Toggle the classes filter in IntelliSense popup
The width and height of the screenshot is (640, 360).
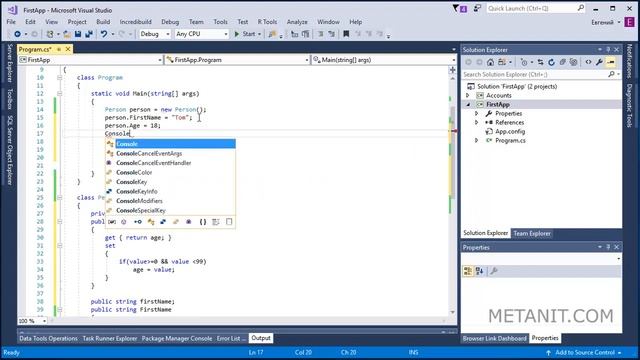(151, 222)
